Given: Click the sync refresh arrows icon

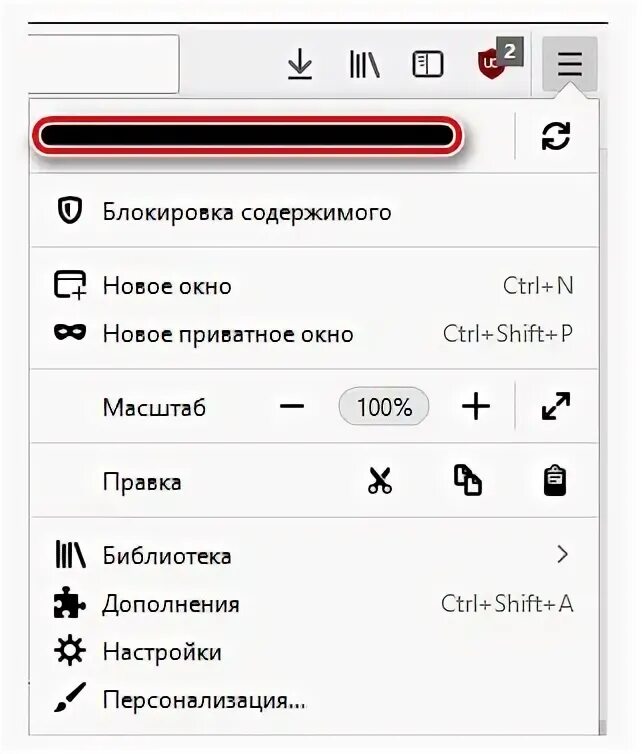Looking at the screenshot, I should [555, 137].
